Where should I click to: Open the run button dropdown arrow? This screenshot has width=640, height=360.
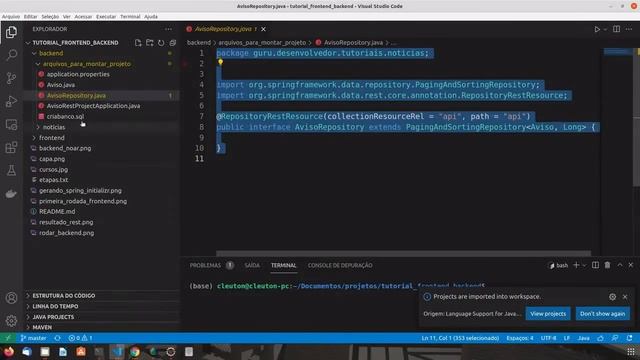point(605,29)
